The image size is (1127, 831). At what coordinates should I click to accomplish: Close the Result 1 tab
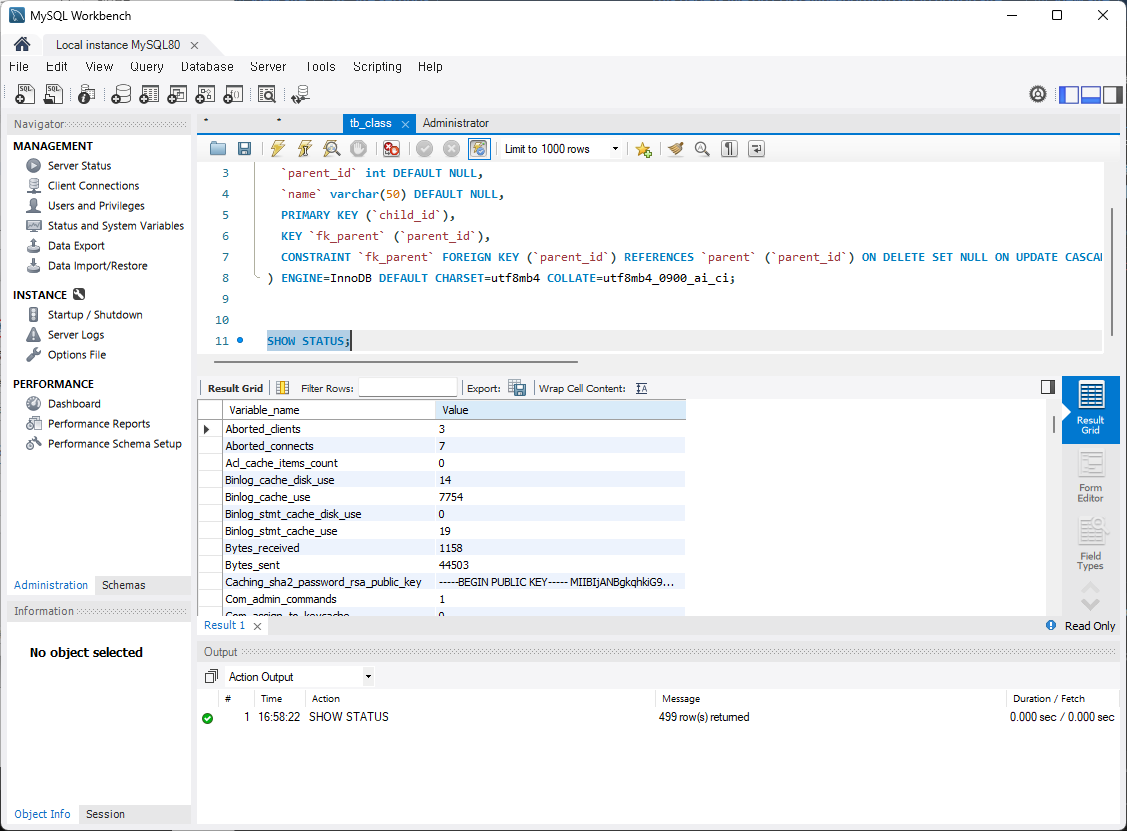point(257,626)
